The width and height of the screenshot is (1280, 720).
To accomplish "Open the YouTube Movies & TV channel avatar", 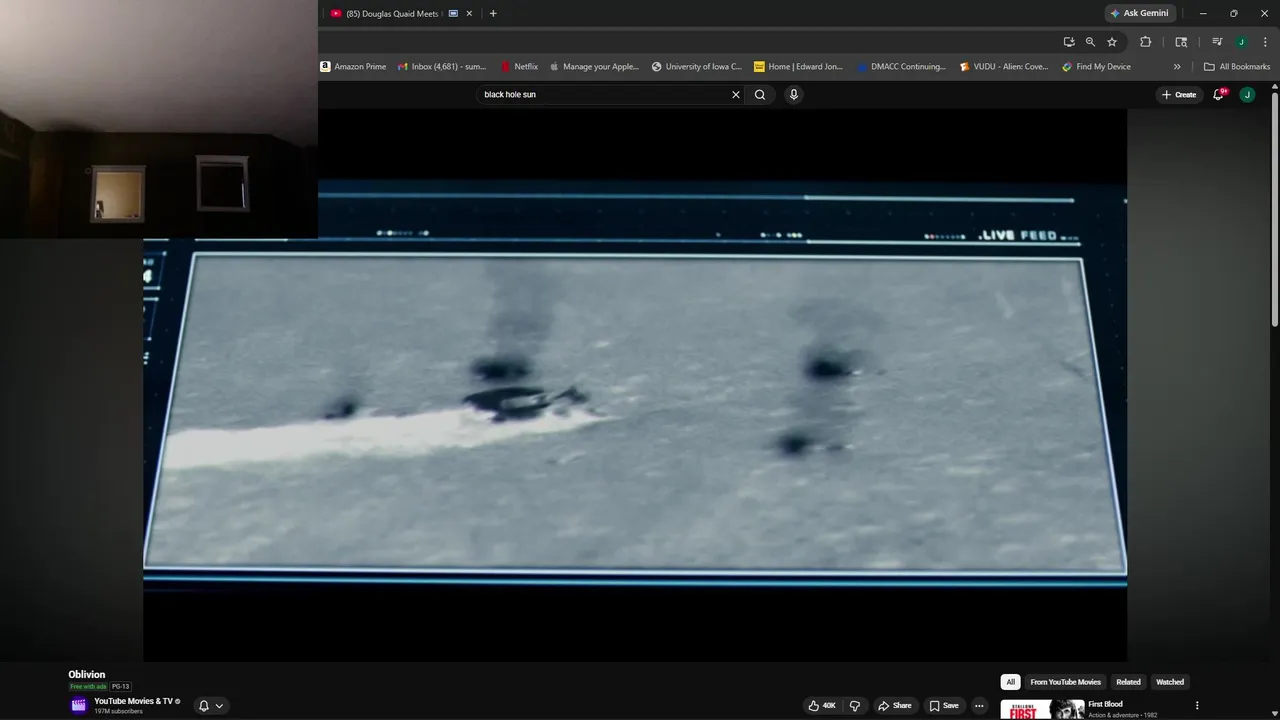I will coord(79,705).
